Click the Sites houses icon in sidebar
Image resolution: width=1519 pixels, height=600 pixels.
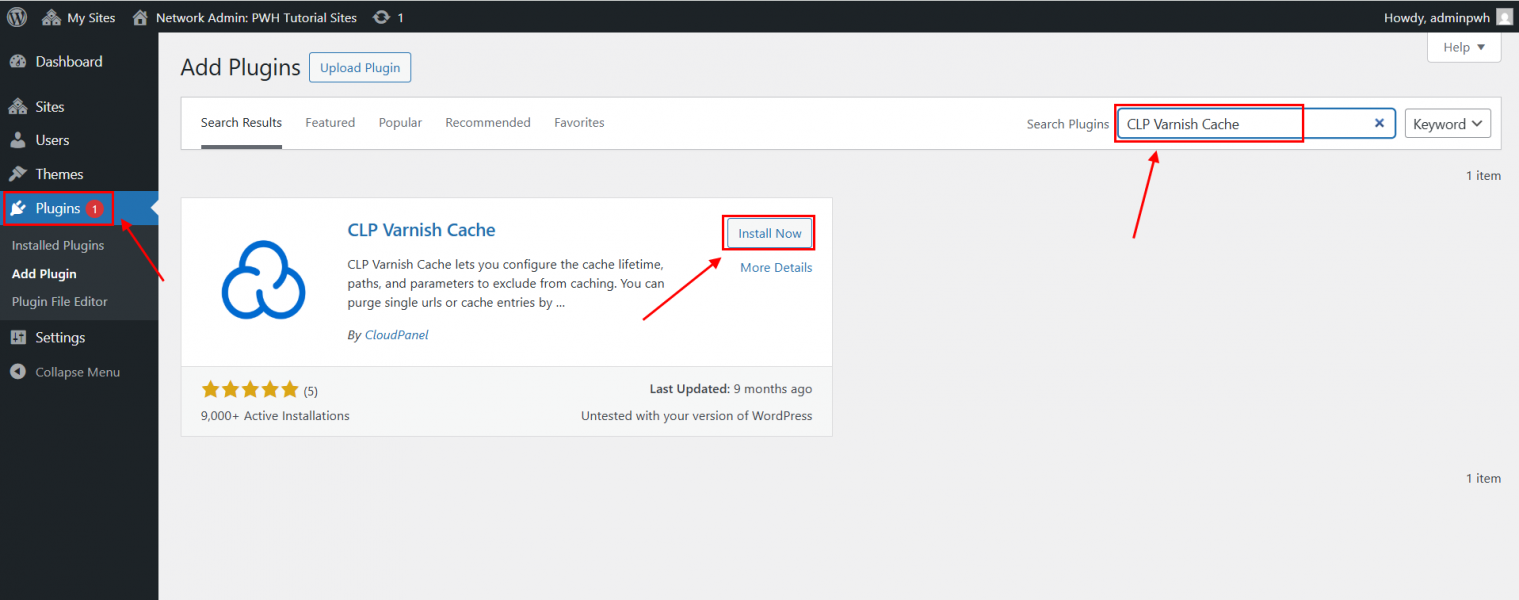tap(18, 107)
